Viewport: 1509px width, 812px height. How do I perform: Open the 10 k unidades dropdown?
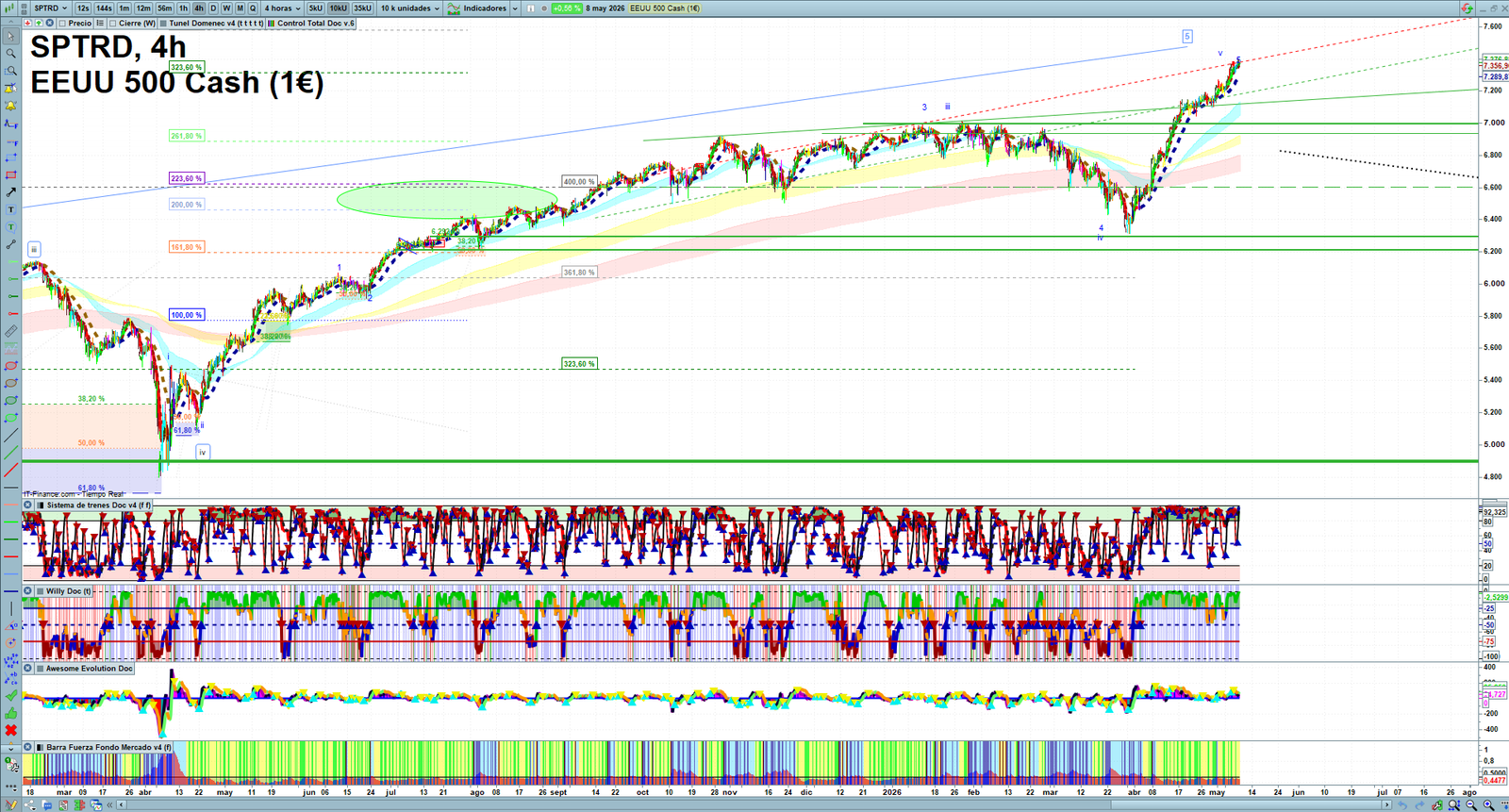point(409,8)
